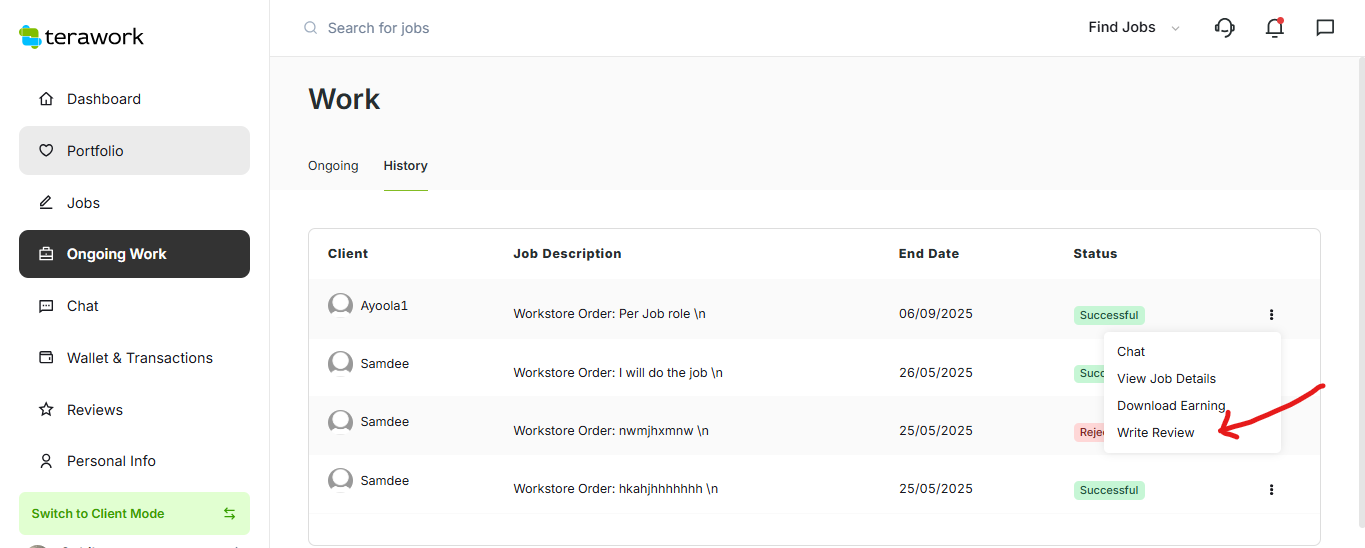Switch to the Ongoing tab
The width and height of the screenshot is (1365, 548).
pos(333,166)
